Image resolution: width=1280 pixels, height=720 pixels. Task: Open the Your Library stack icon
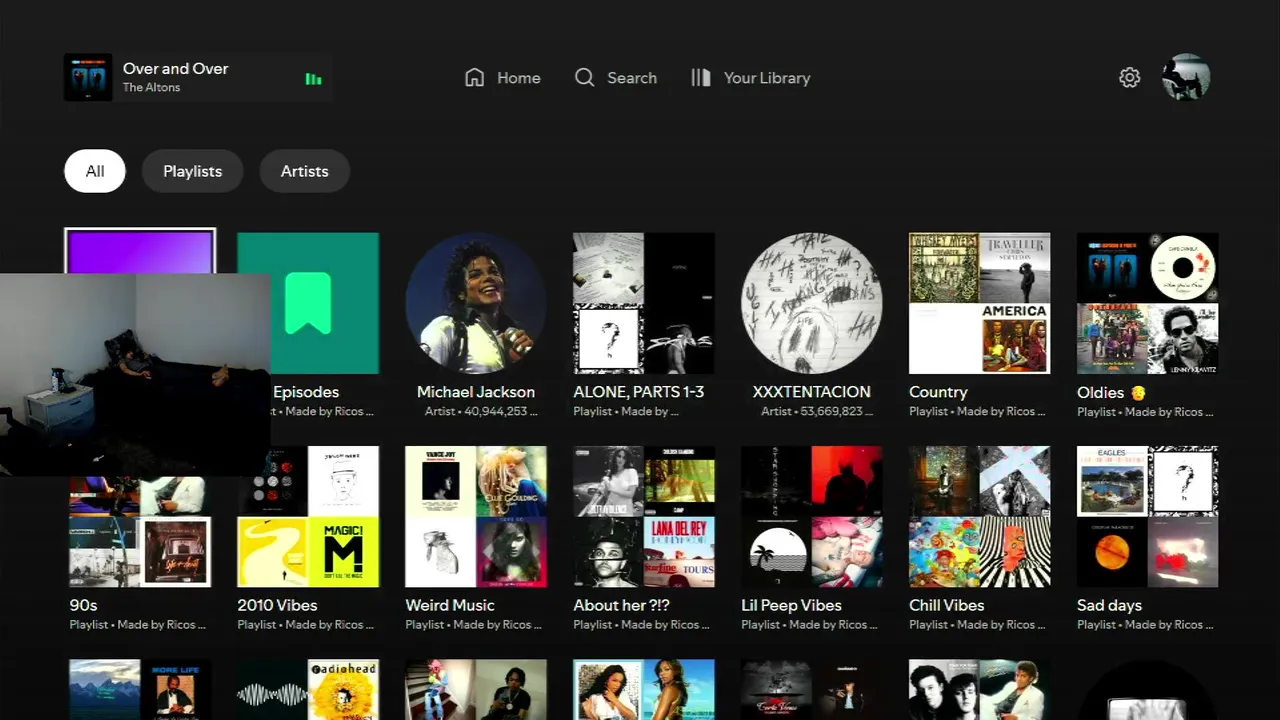click(701, 77)
